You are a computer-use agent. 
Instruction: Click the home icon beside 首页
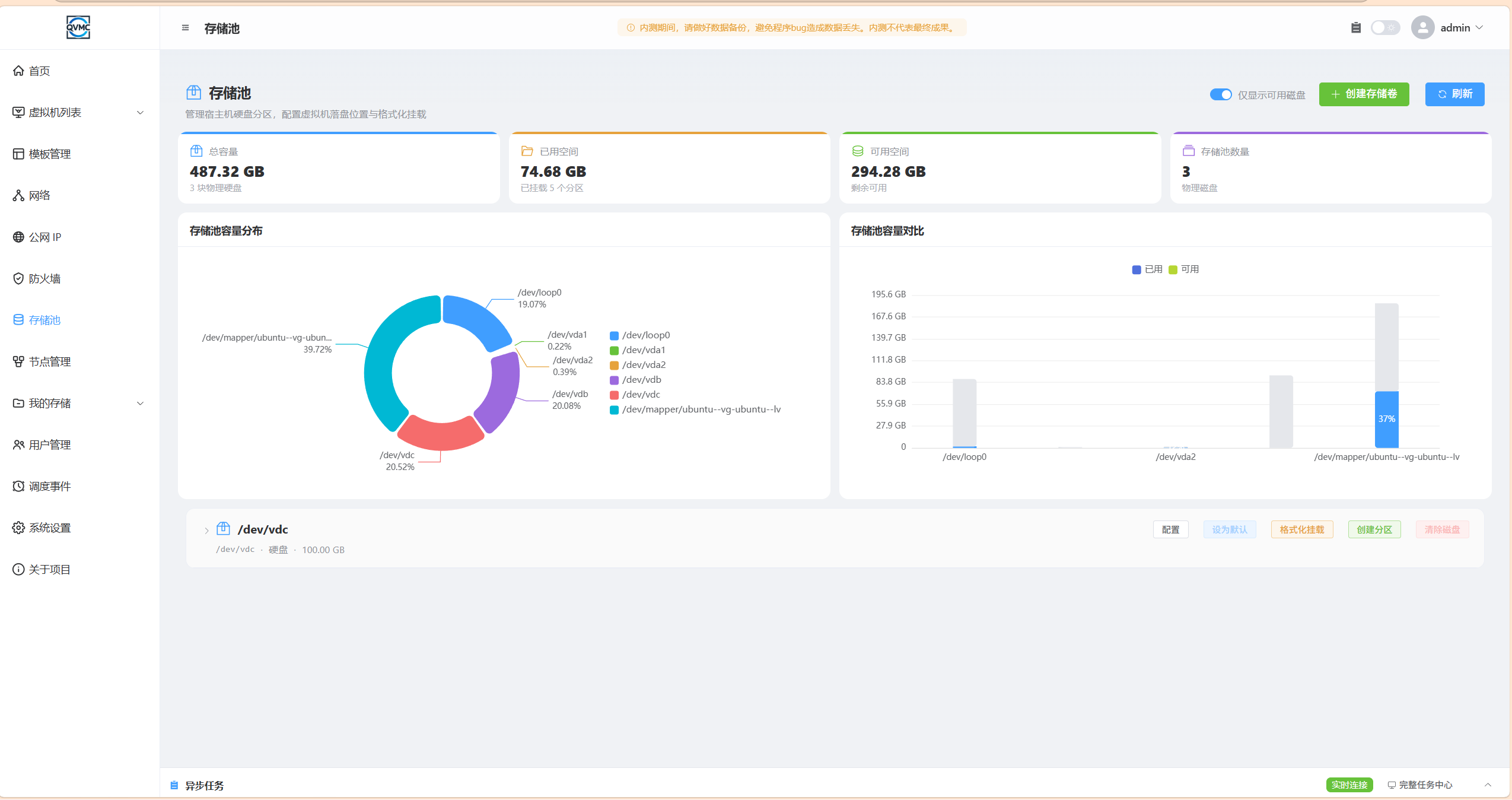[18, 71]
